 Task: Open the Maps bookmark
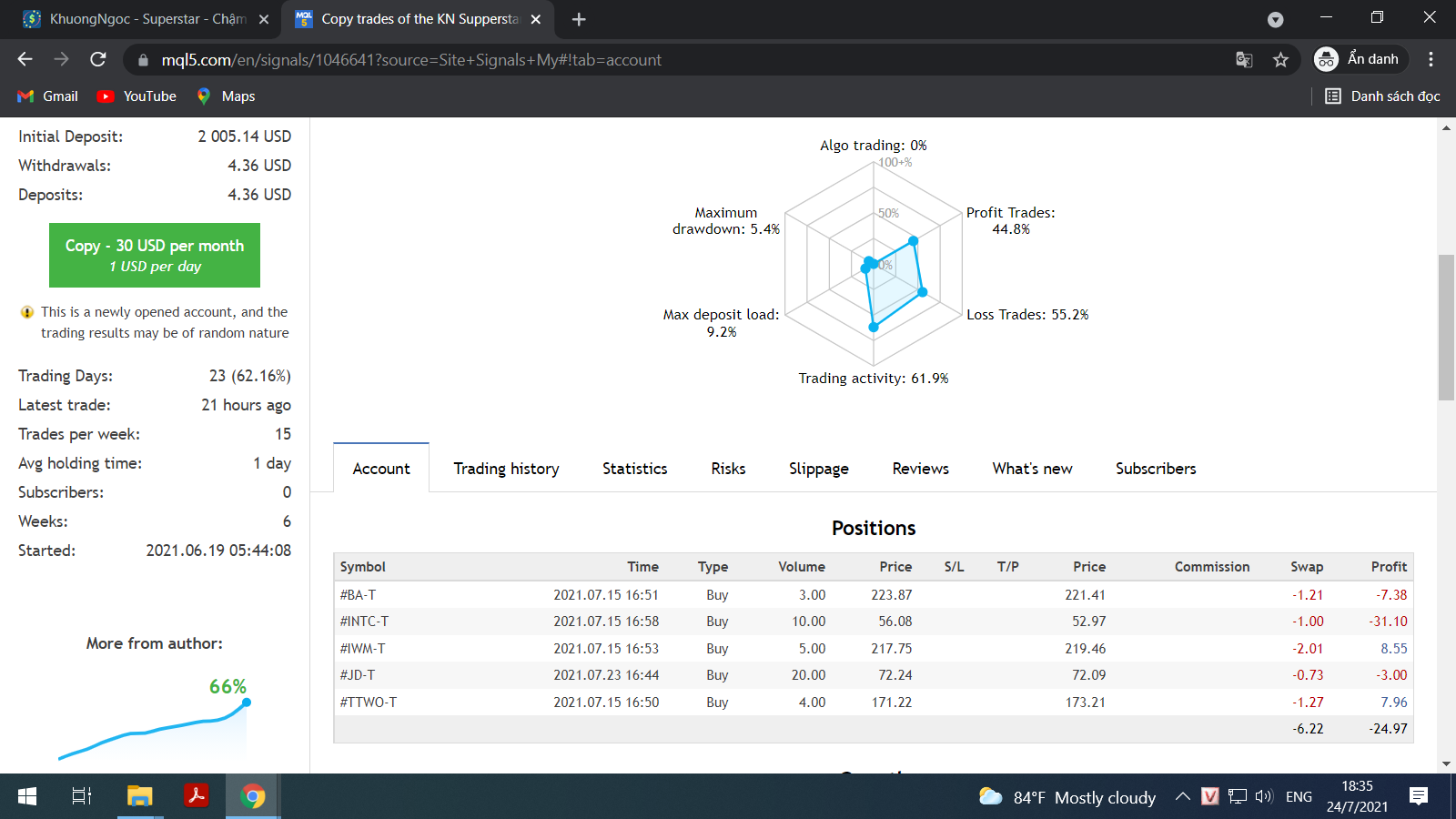pos(226,96)
